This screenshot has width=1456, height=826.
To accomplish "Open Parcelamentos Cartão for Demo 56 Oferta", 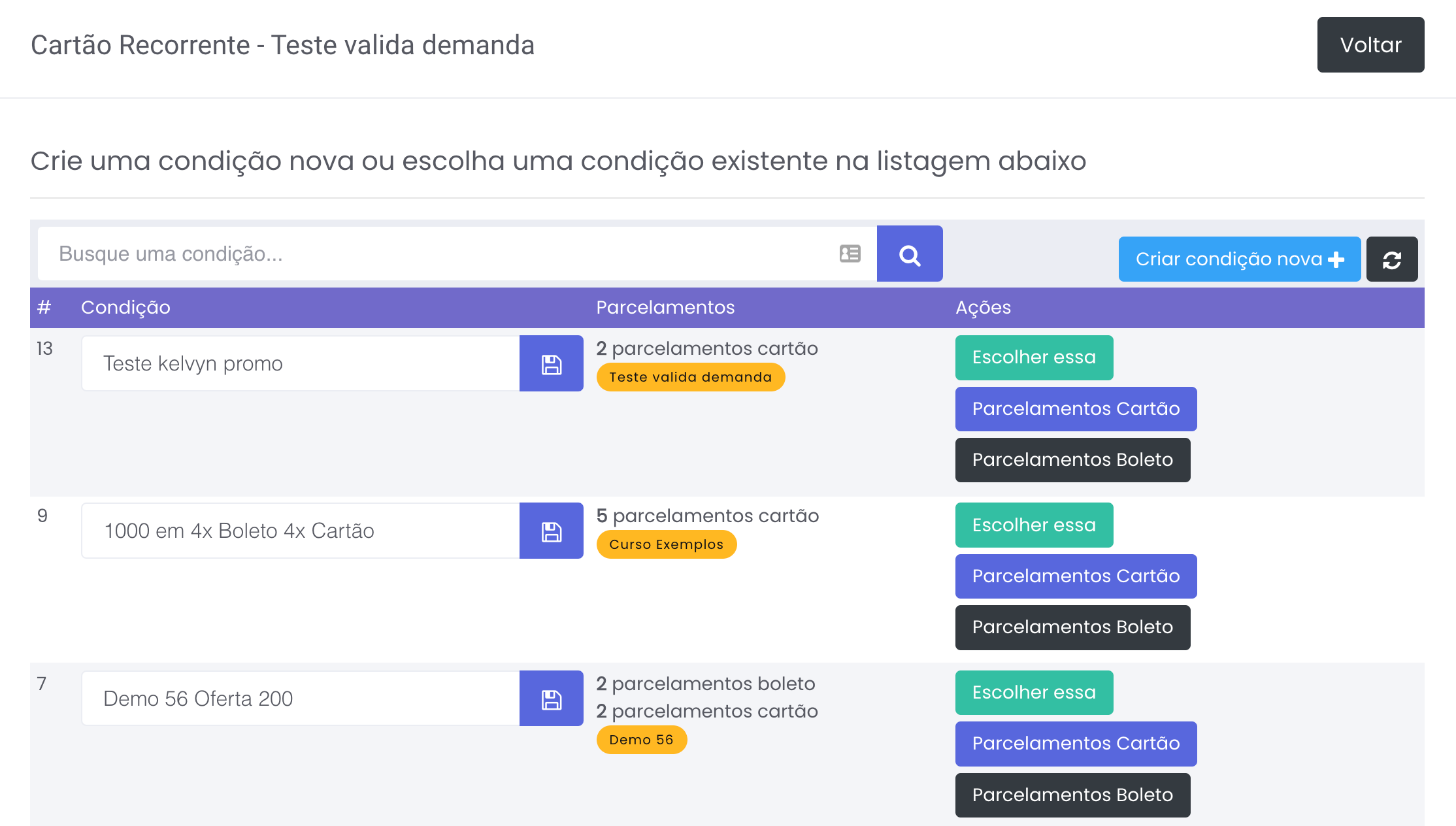I will (x=1076, y=744).
